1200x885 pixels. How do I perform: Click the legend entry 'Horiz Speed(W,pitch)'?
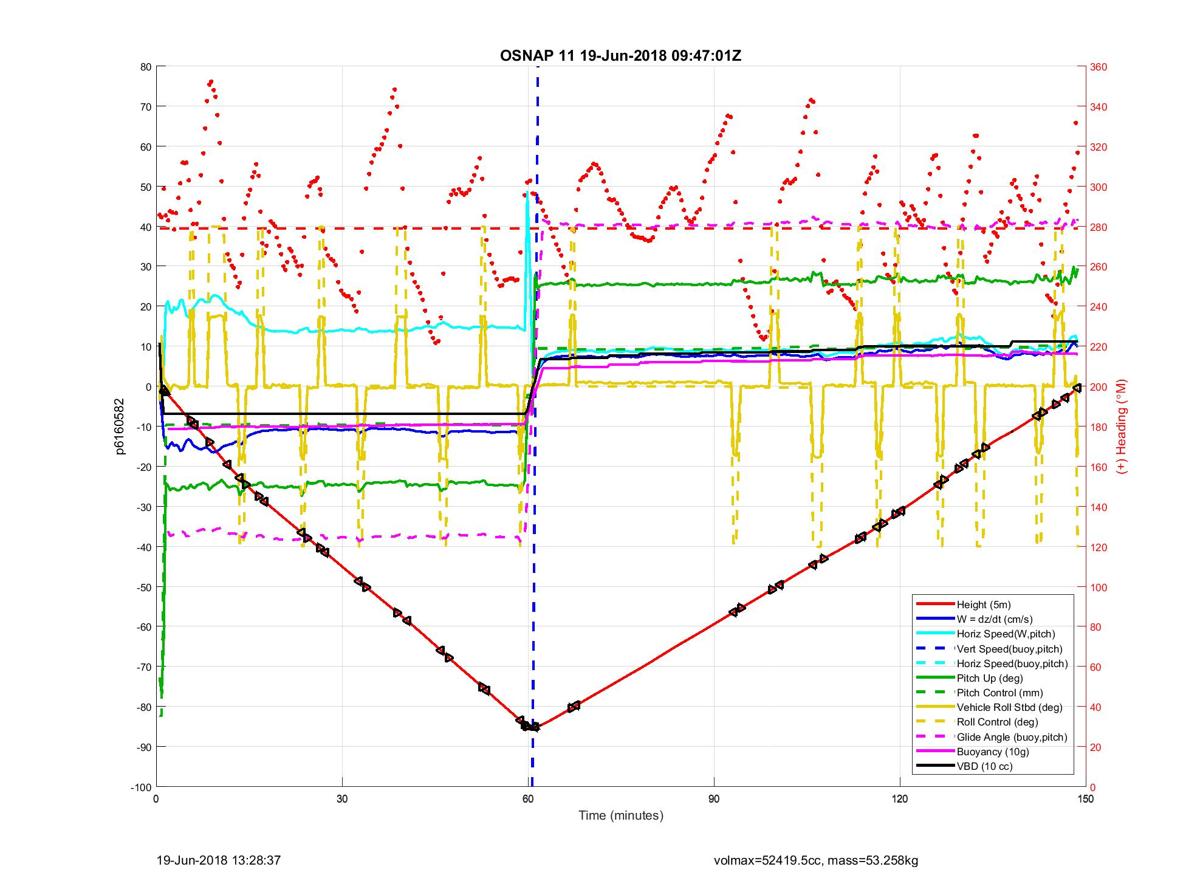click(x=1006, y=634)
